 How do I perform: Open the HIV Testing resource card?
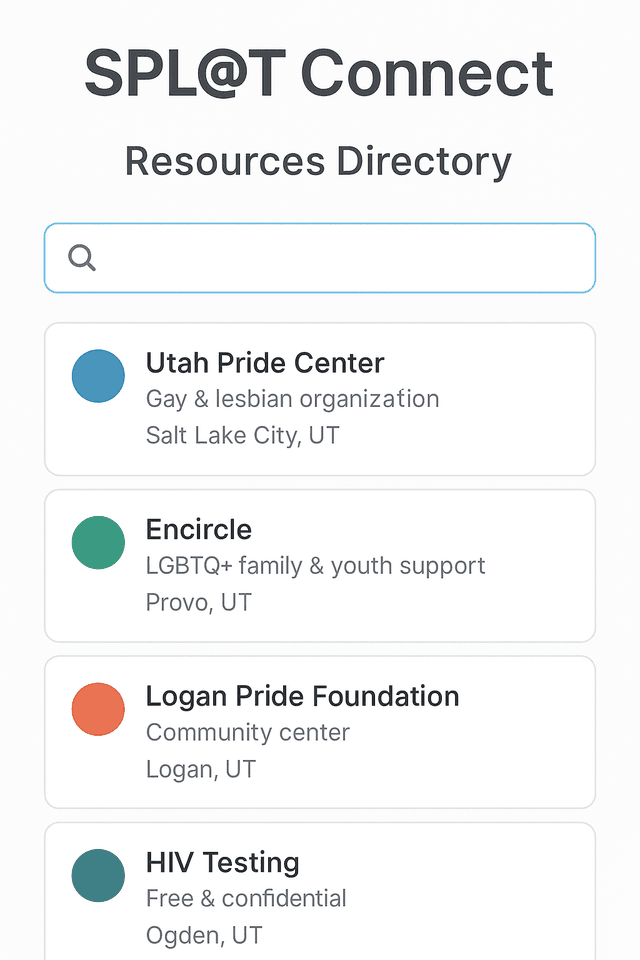tap(320, 890)
